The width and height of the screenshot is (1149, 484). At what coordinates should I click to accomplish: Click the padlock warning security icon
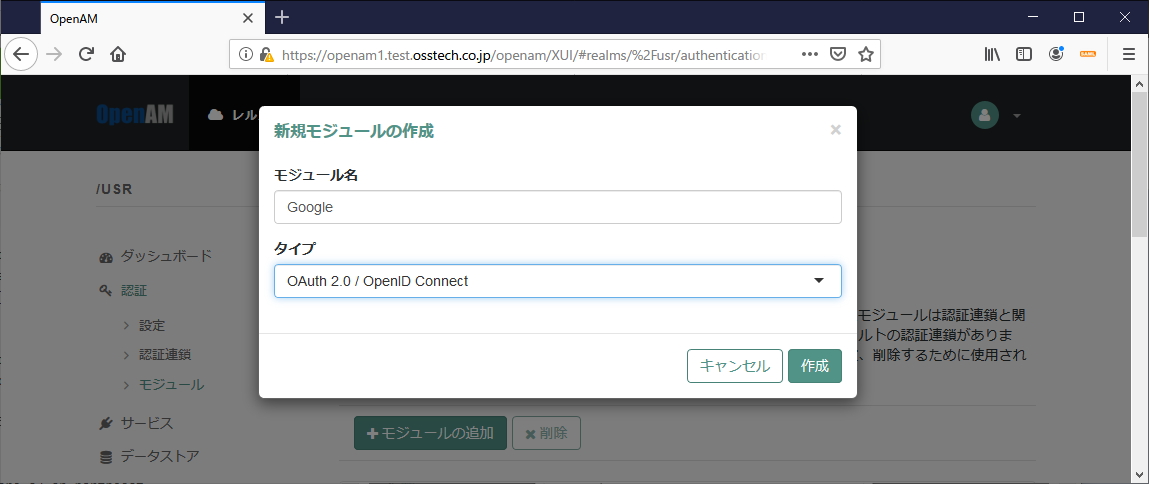tap(267, 54)
